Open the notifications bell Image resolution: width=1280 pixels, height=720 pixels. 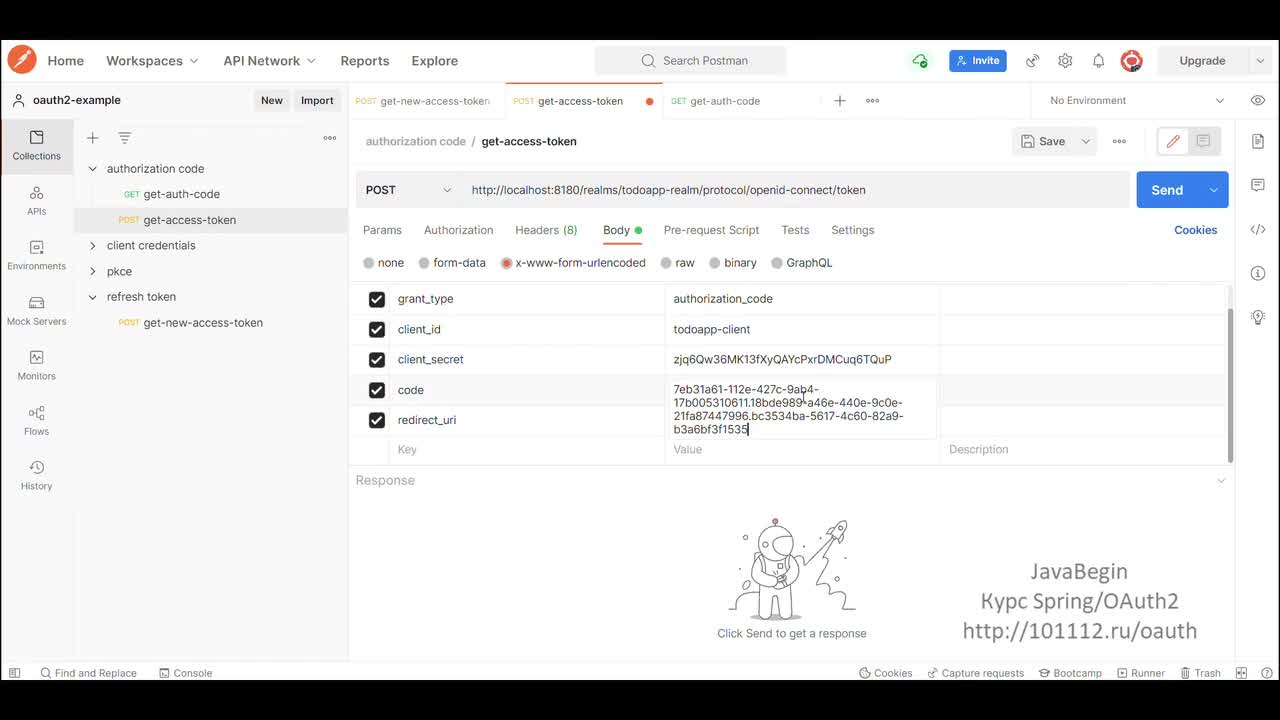(x=1098, y=61)
